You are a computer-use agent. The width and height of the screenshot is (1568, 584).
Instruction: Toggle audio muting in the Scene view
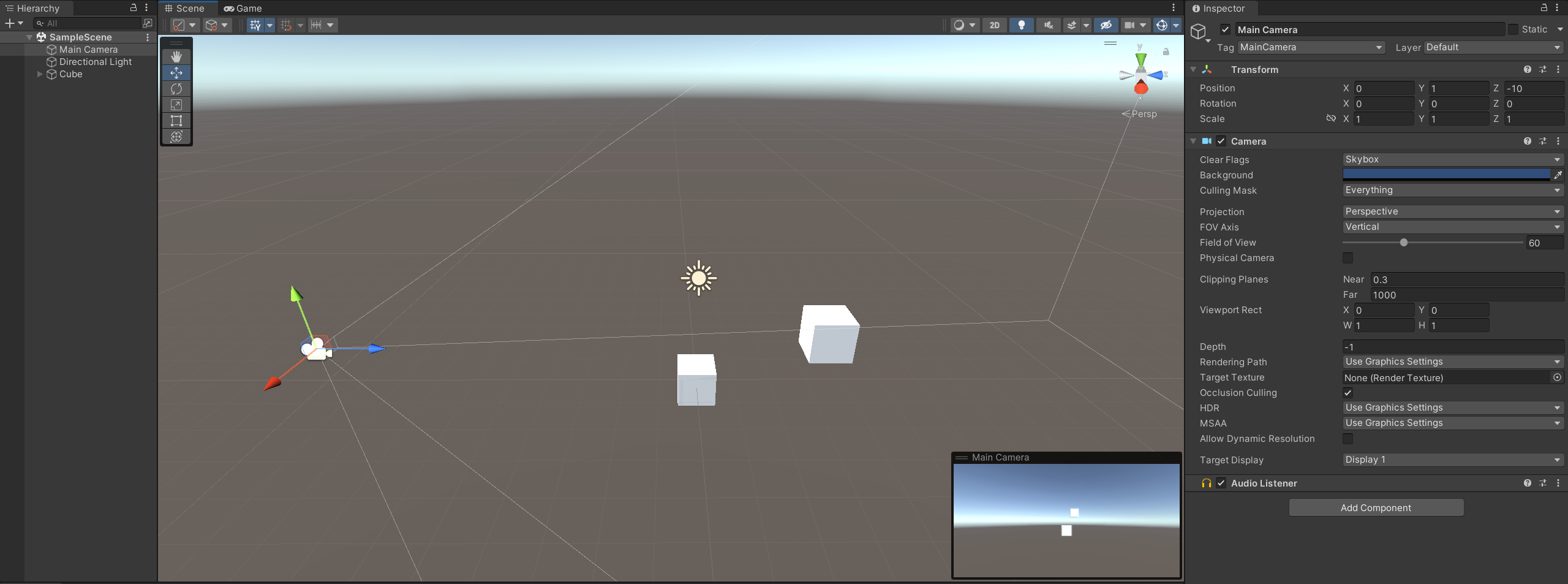pos(1047,25)
